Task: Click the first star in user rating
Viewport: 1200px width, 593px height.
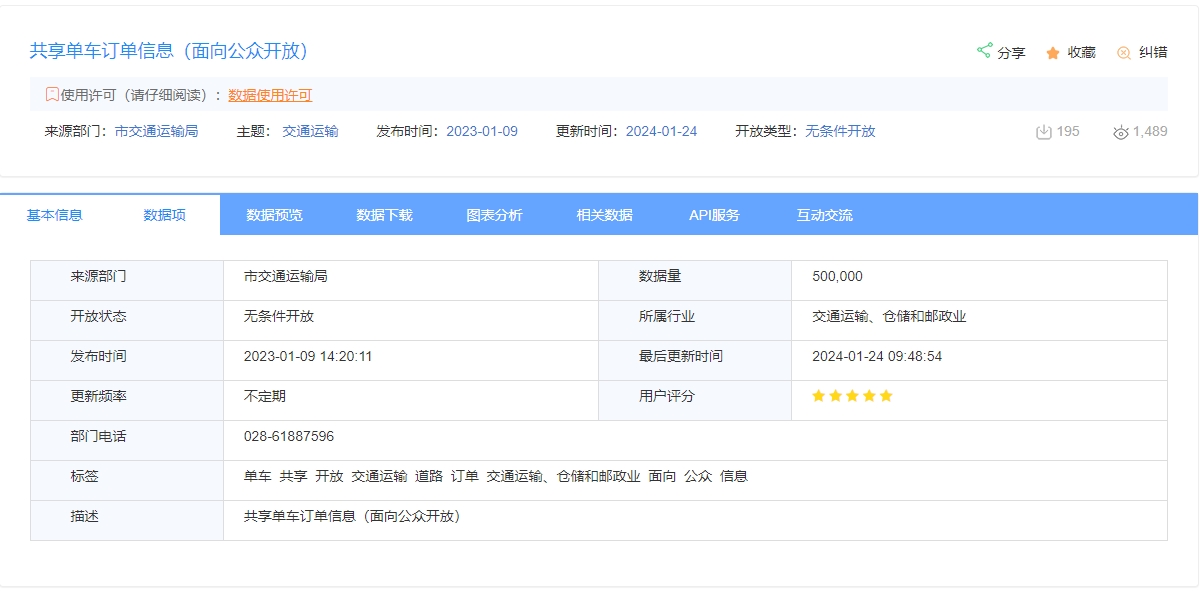Action: pyautogui.click(x=819, y=396)
